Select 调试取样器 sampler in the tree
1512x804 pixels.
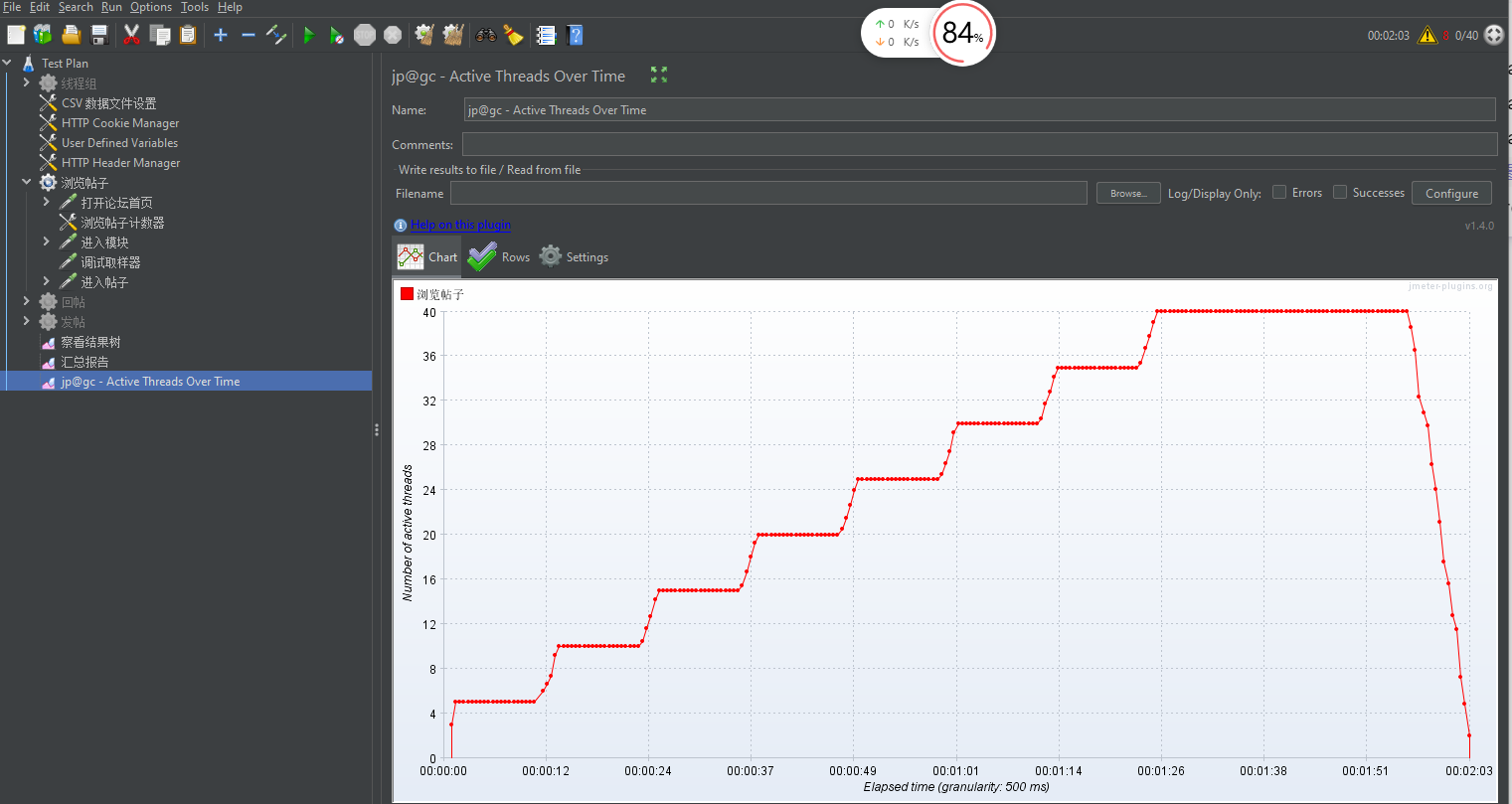point(110,261)
